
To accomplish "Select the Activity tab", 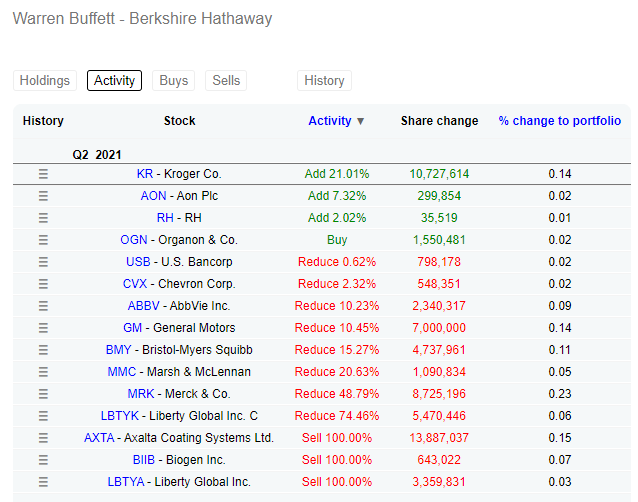I will [x=114, y=81].
